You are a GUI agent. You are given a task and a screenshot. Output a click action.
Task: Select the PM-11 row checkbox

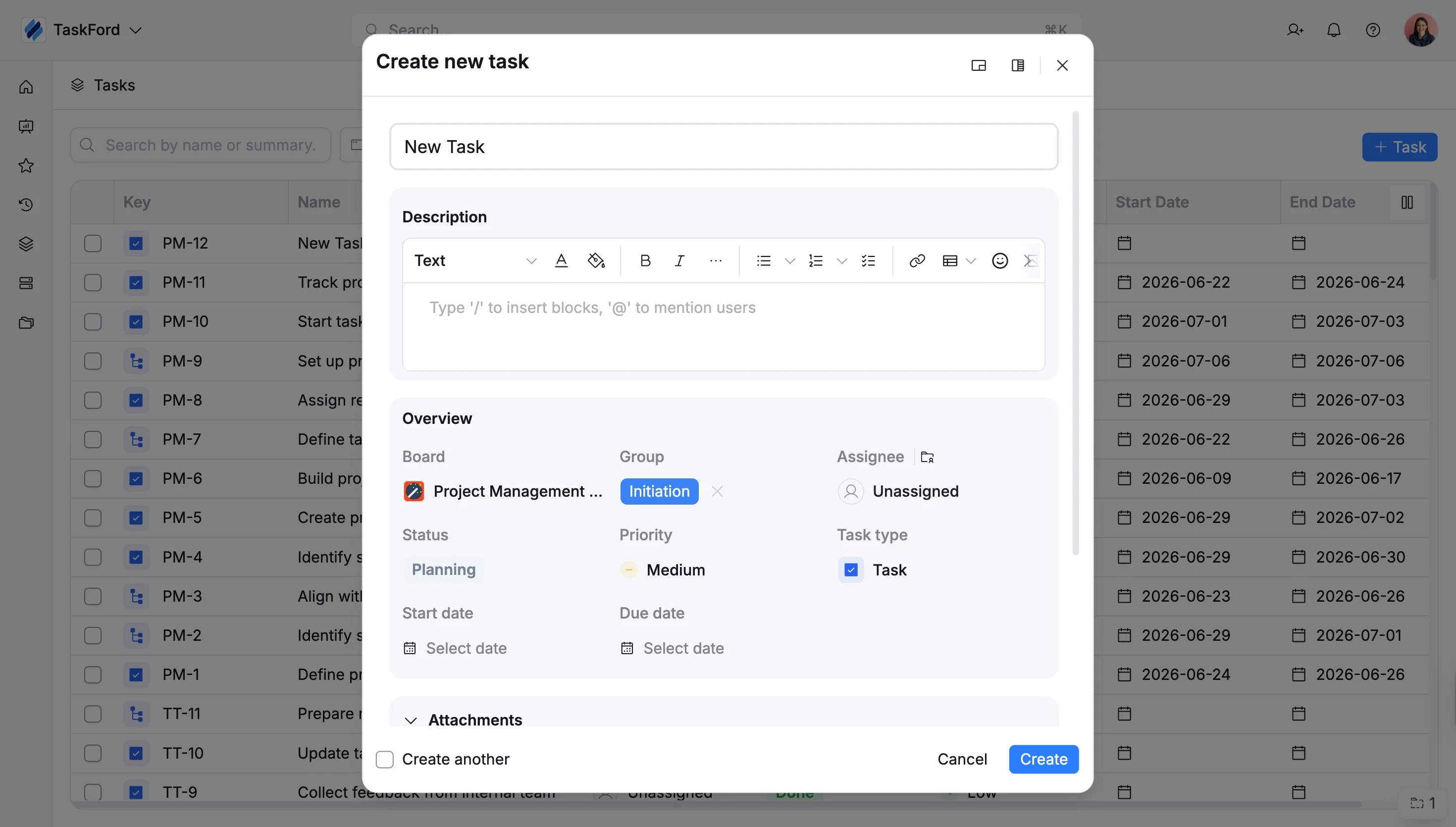93,283
